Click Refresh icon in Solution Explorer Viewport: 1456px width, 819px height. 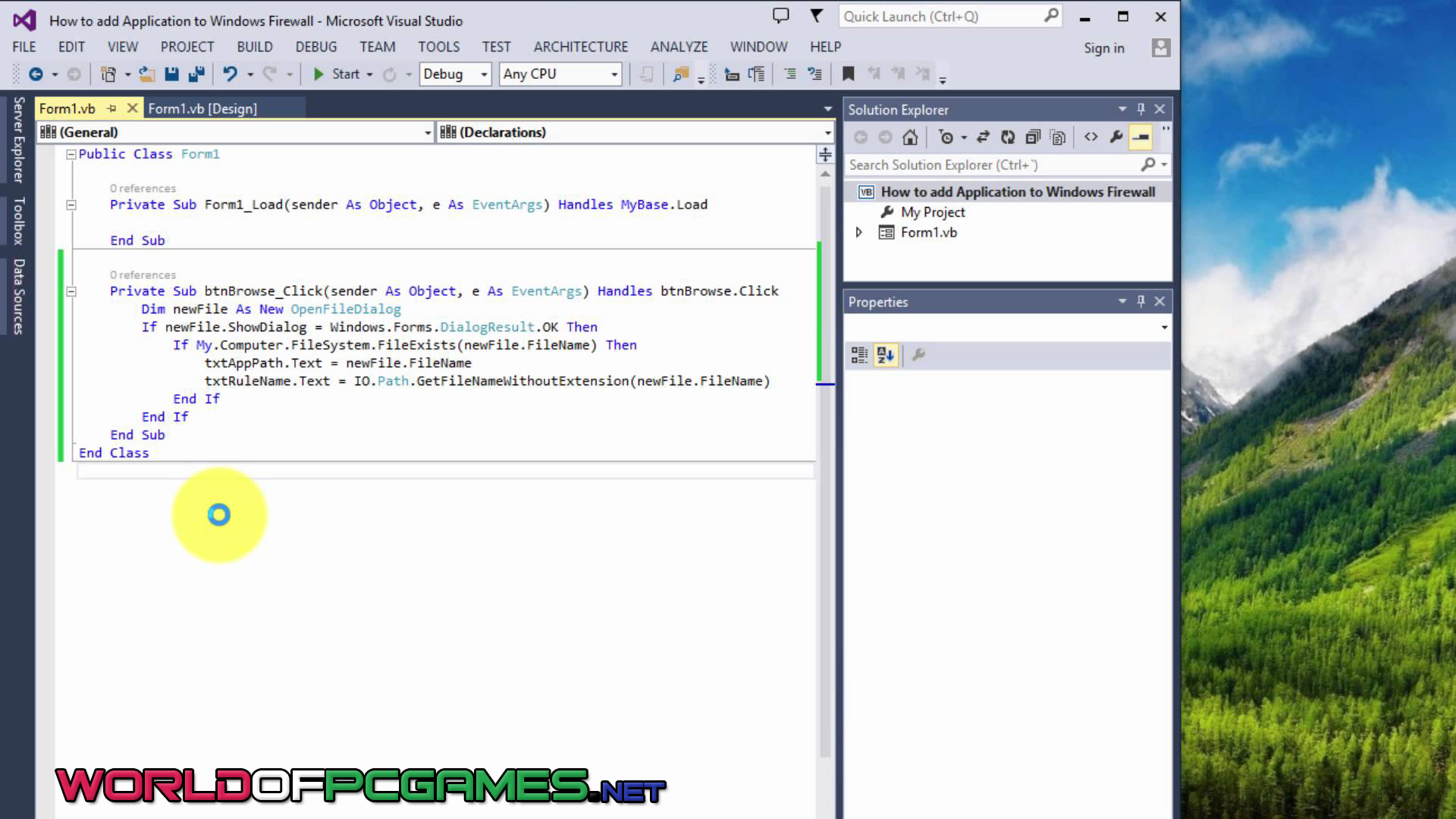pos(1008,137)
